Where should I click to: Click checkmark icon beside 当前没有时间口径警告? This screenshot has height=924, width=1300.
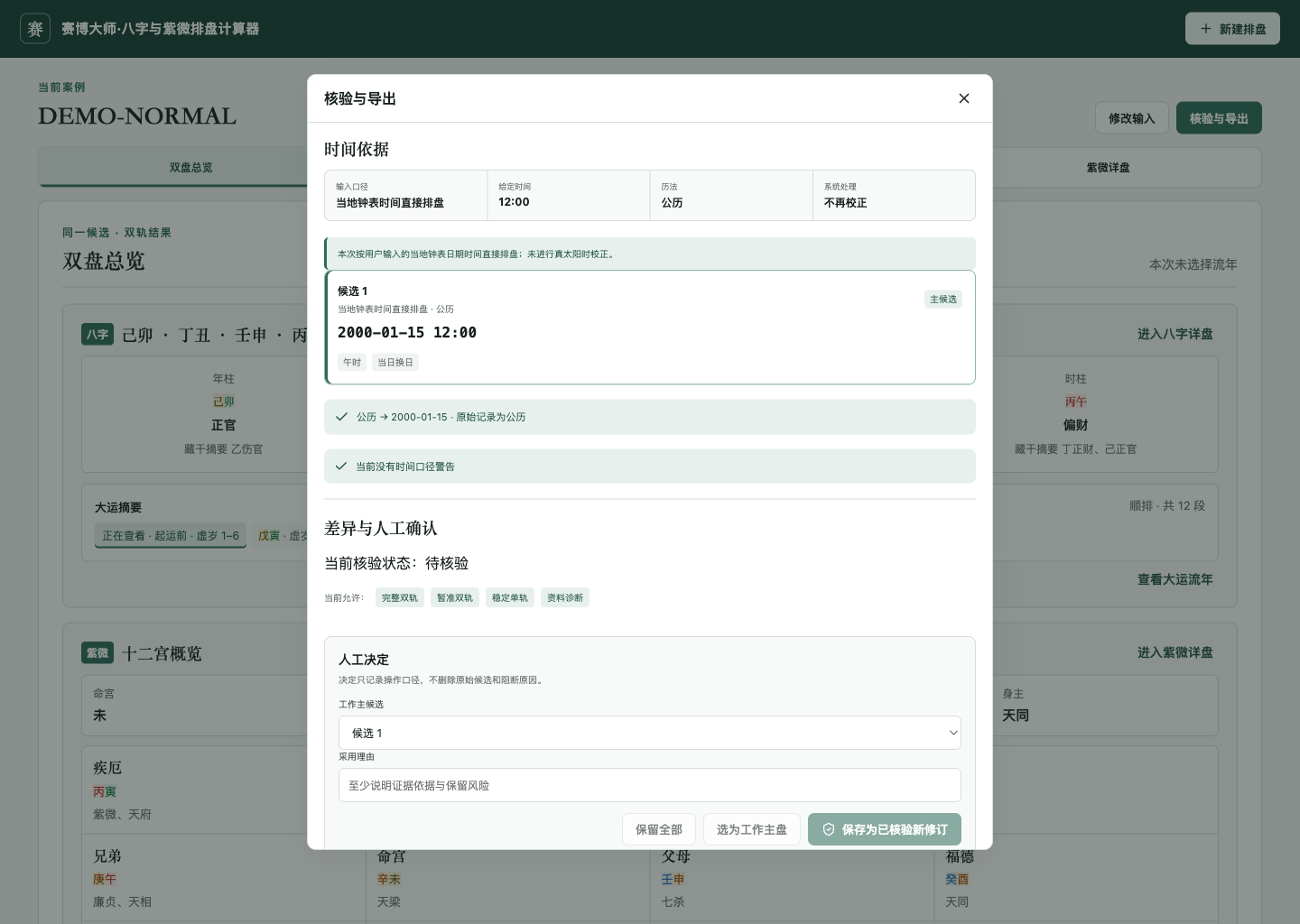click(341, 467)
